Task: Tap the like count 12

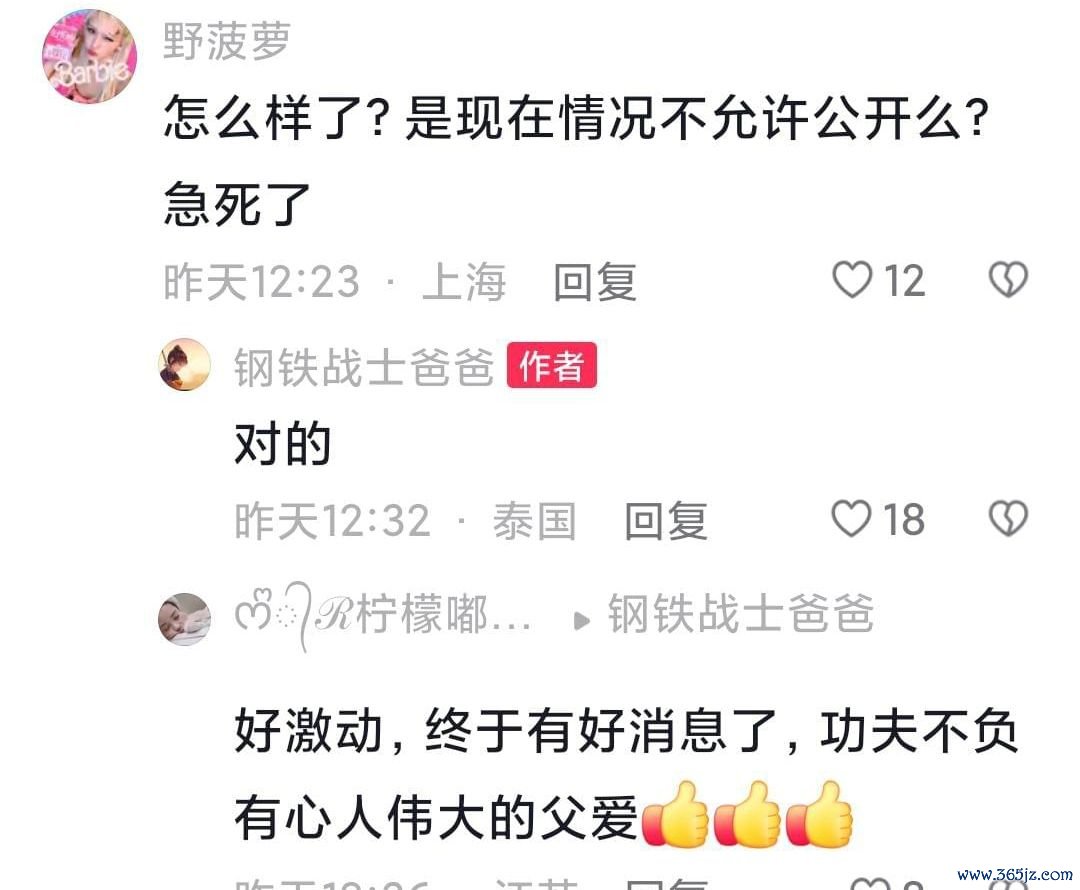Action: coord(904,280)
